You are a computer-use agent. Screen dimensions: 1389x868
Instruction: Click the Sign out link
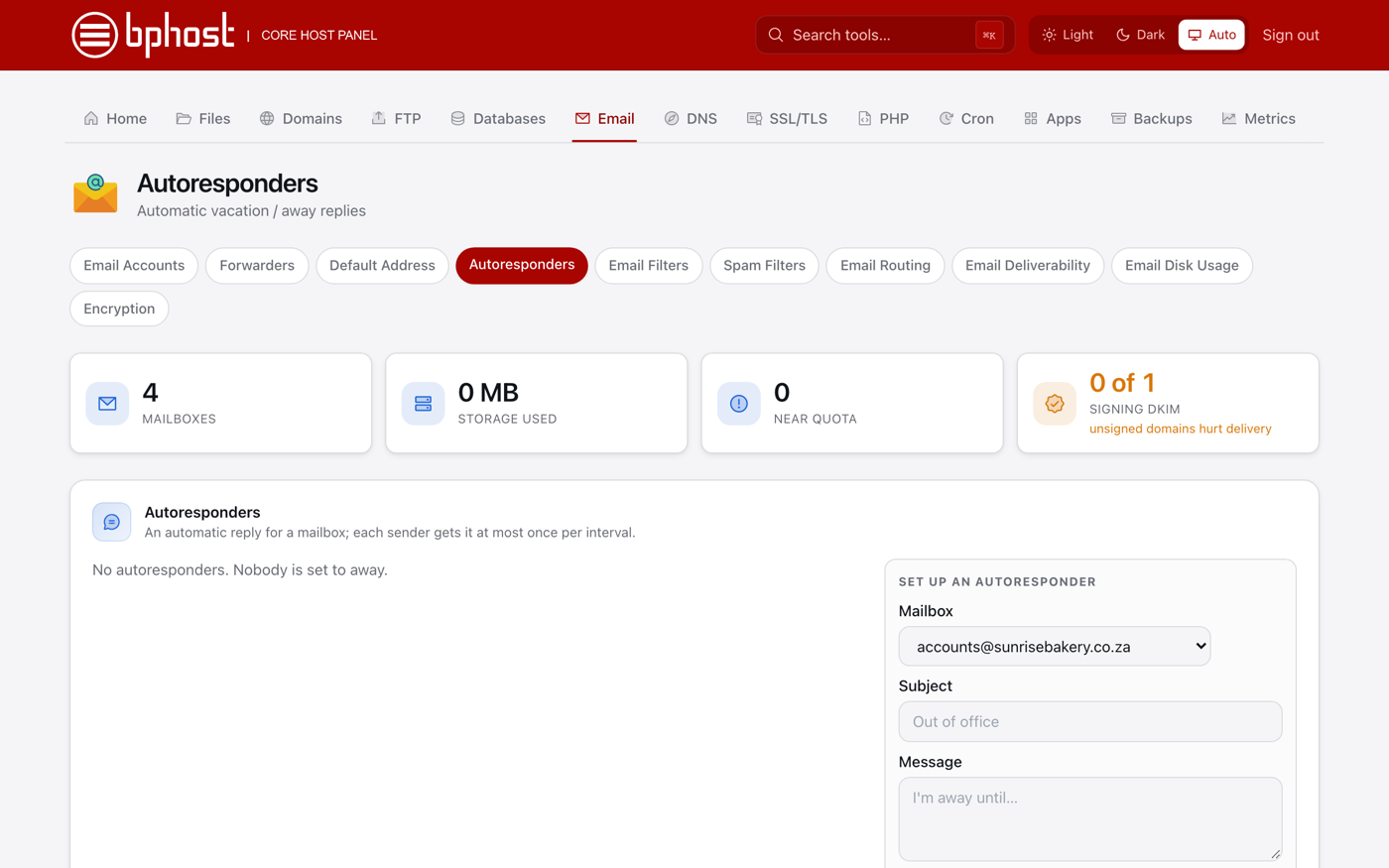click(1291, 35)
